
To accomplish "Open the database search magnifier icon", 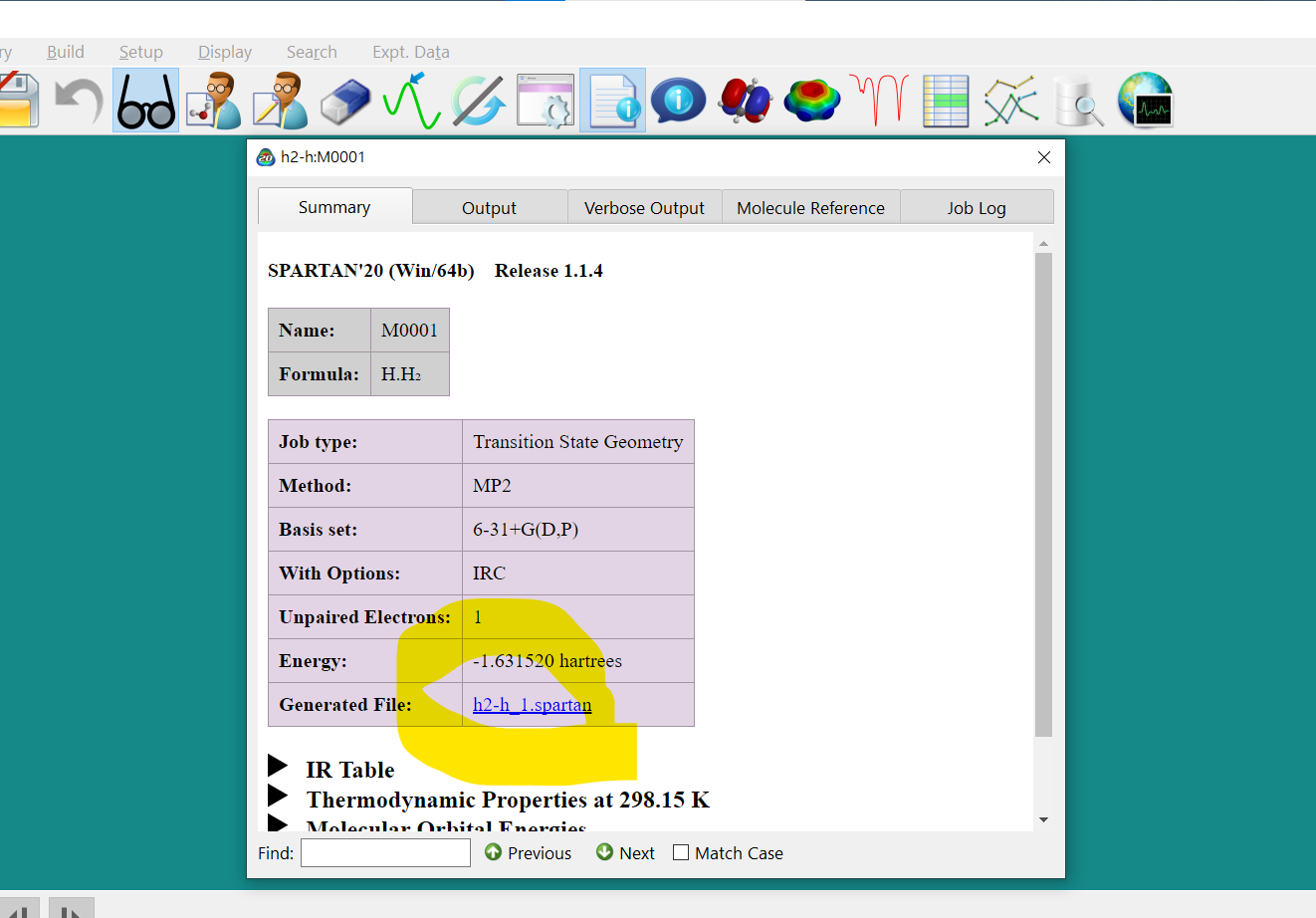I will click(x=1078, y=101).
